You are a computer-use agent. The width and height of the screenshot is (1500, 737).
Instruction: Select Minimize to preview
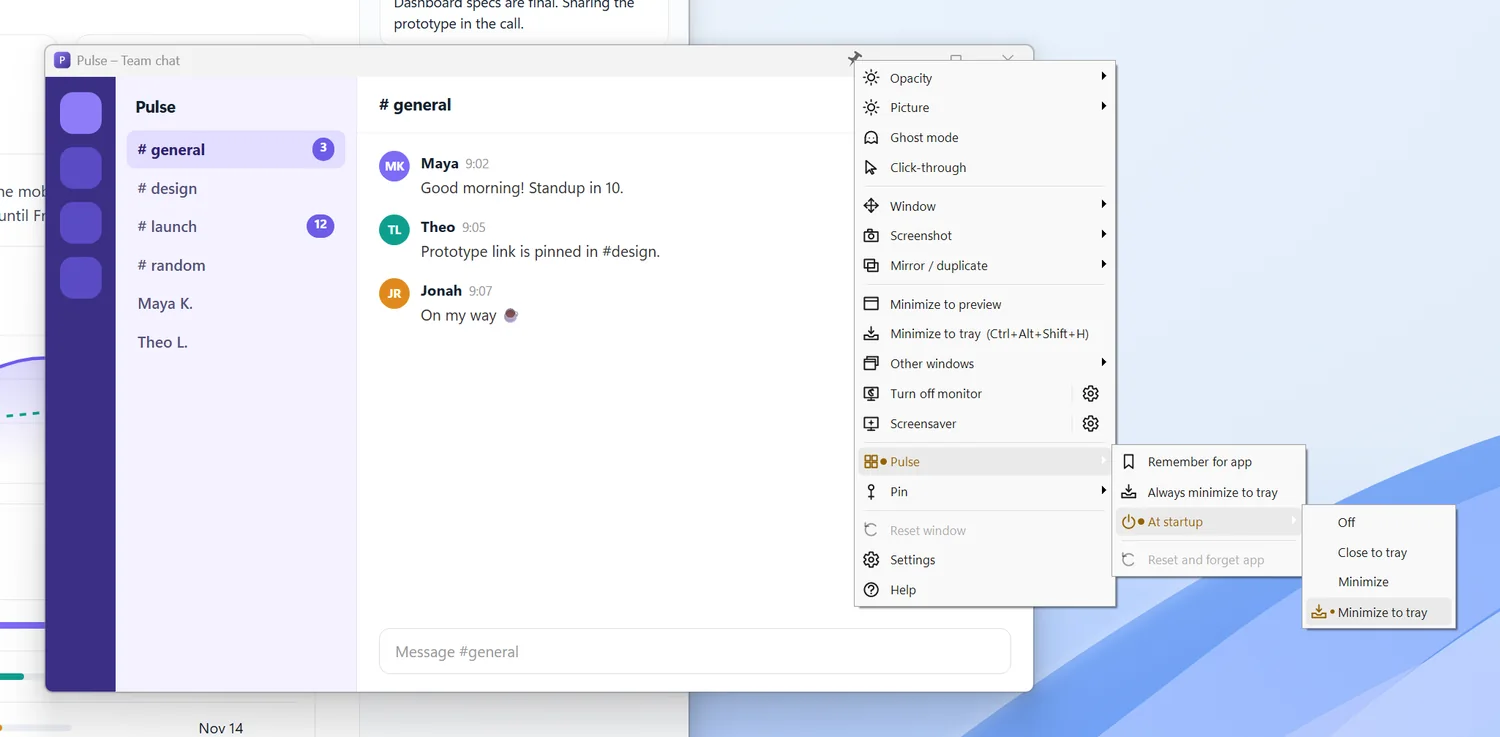[x=985, y=304]
